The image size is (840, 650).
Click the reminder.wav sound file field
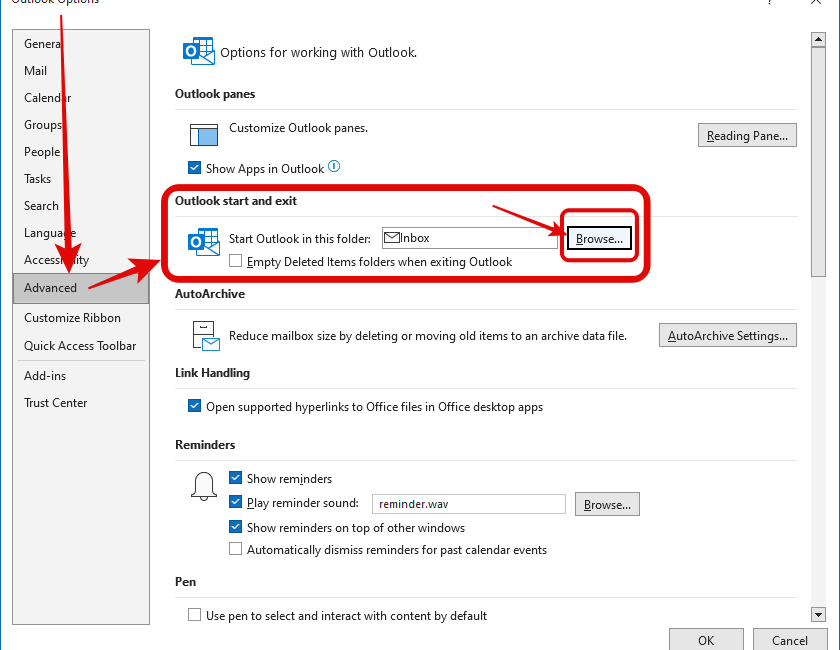point(469,504)
